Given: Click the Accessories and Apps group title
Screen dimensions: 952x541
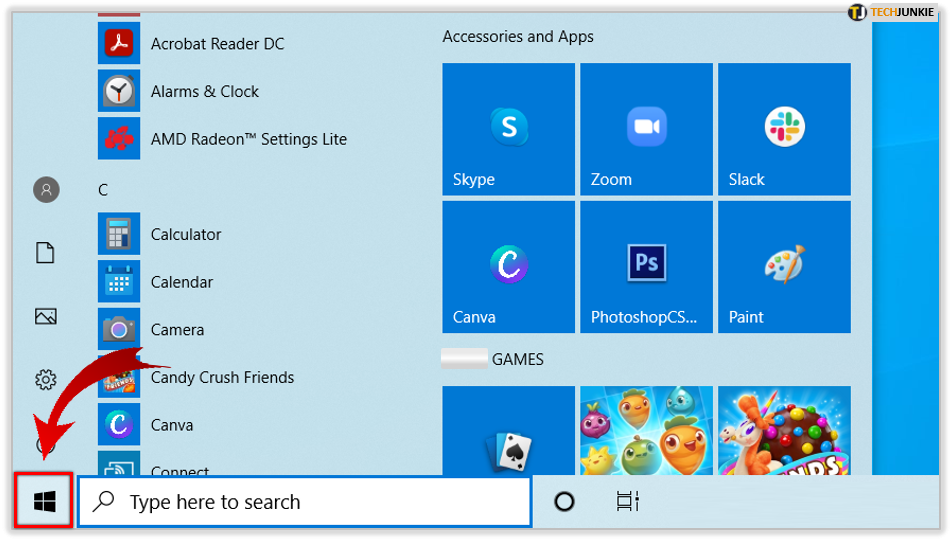Looking at the screenshot, I should click(x=518, y=36).
